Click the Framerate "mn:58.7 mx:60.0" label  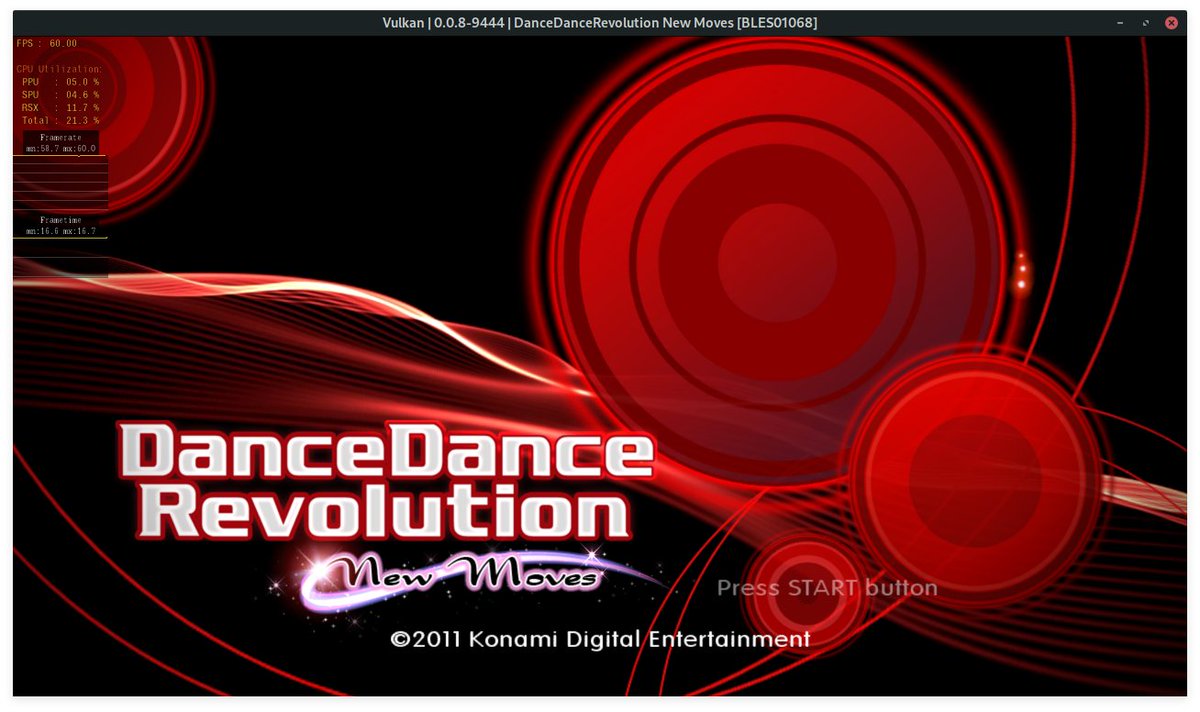click(61, 149)
